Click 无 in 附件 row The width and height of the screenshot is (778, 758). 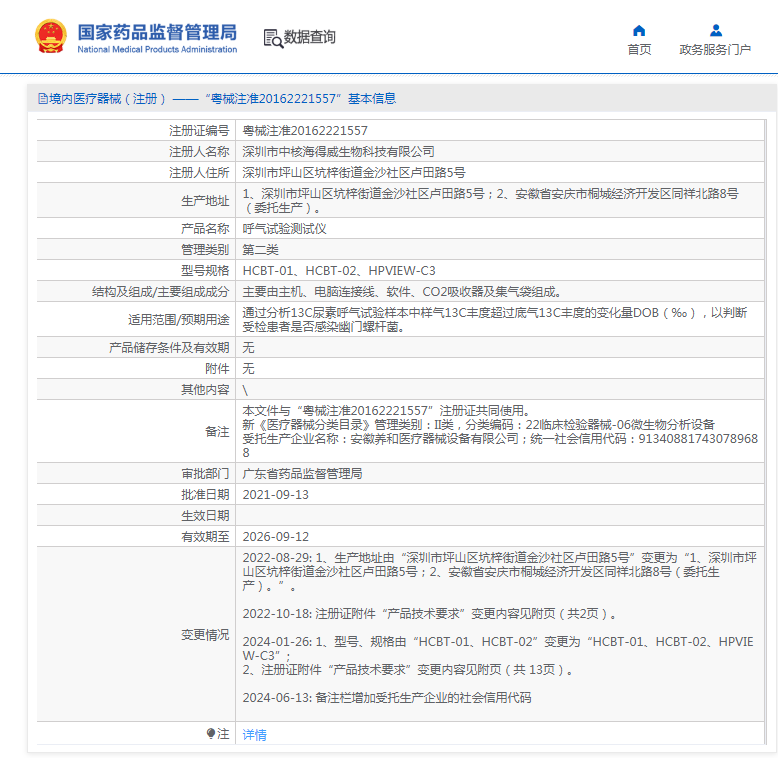coord(248,368)
